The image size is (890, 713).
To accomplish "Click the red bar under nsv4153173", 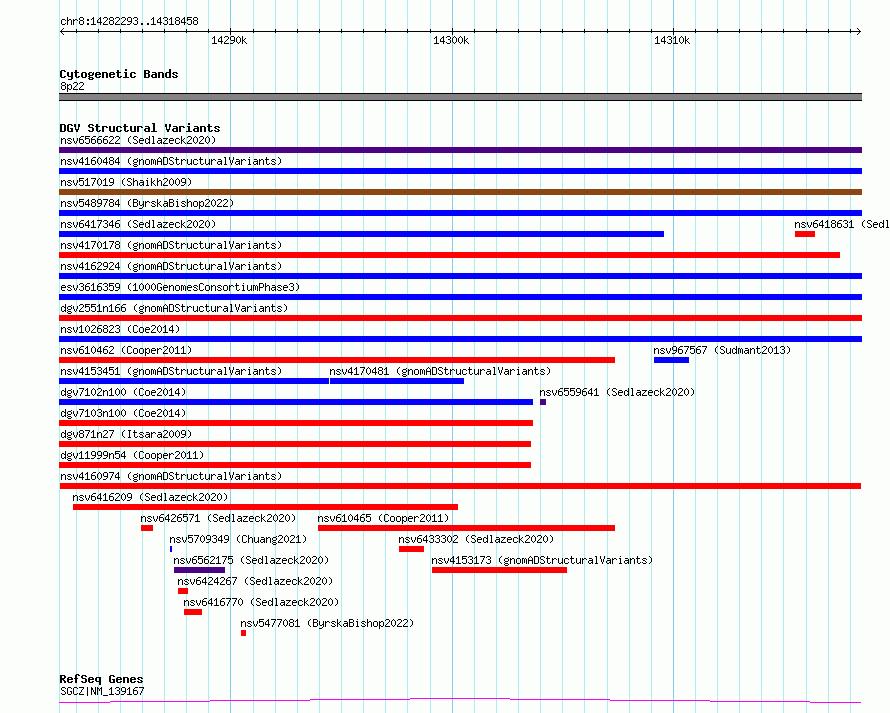I will tap(499, 570).
